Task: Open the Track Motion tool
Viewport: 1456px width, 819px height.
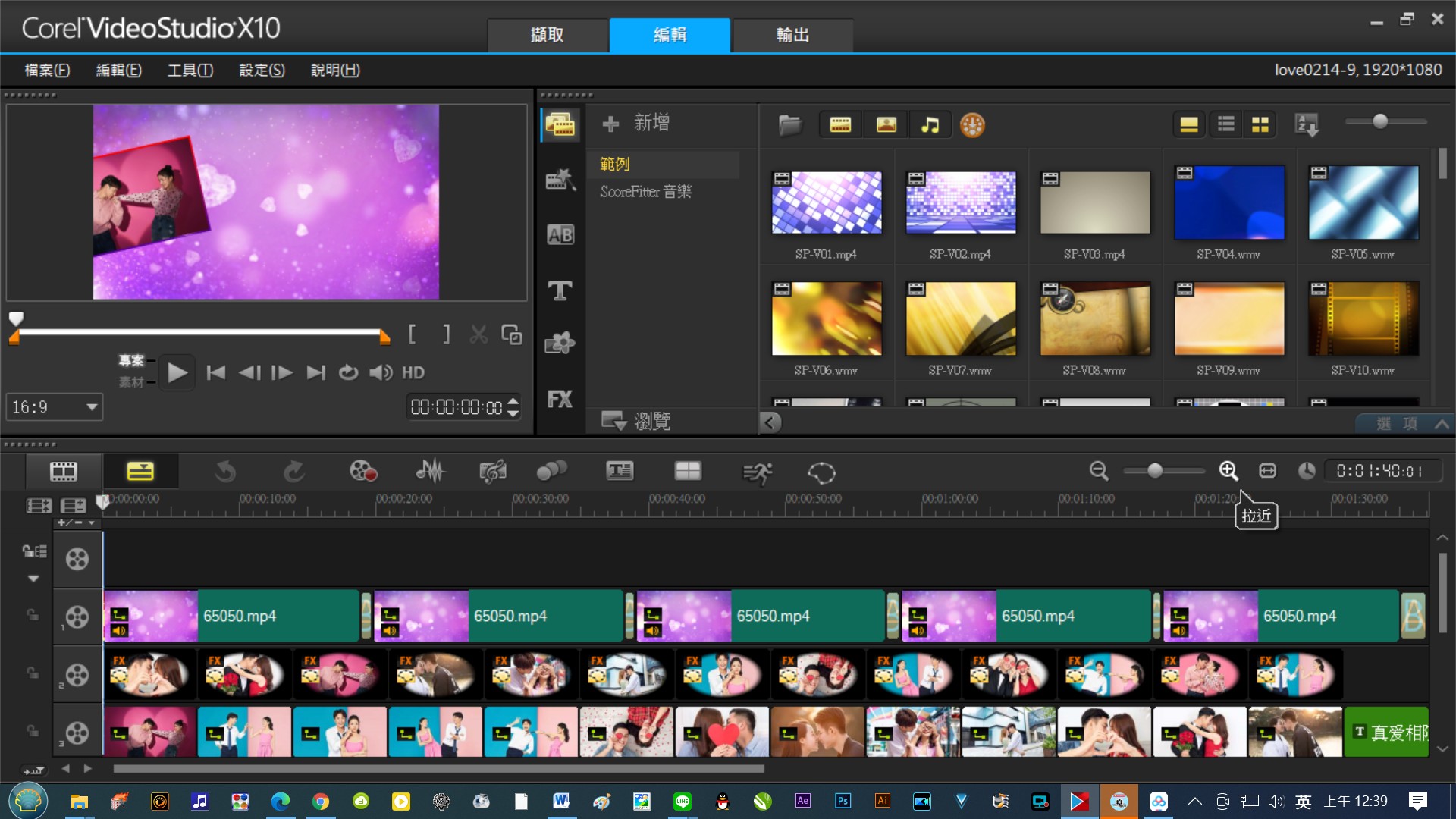Action: pos(551,472)
